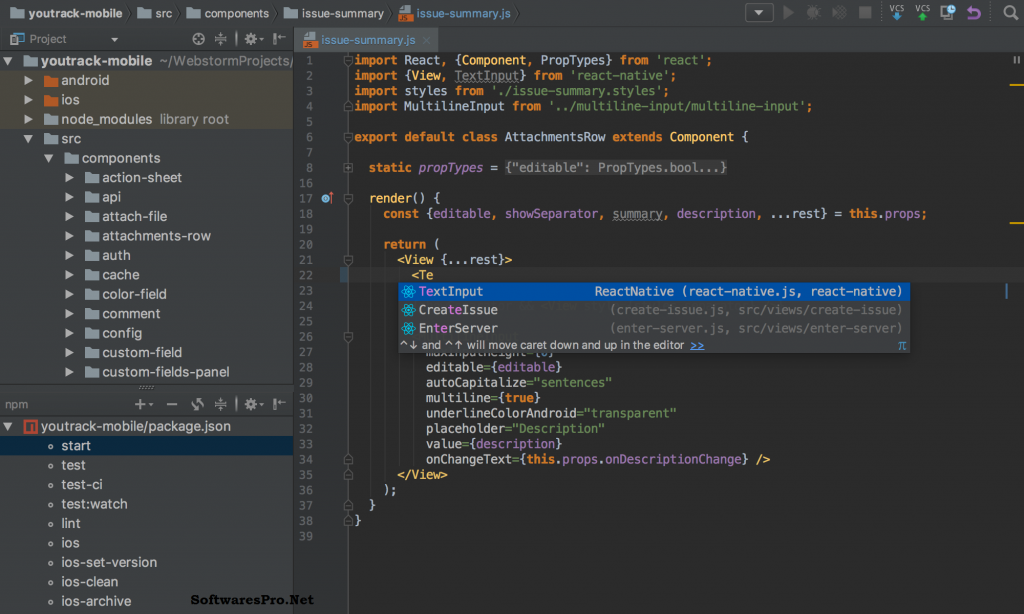Rerun scripts using refresh icon in npm panel
The image size is (1024, 614).
[x=197, y=405]
